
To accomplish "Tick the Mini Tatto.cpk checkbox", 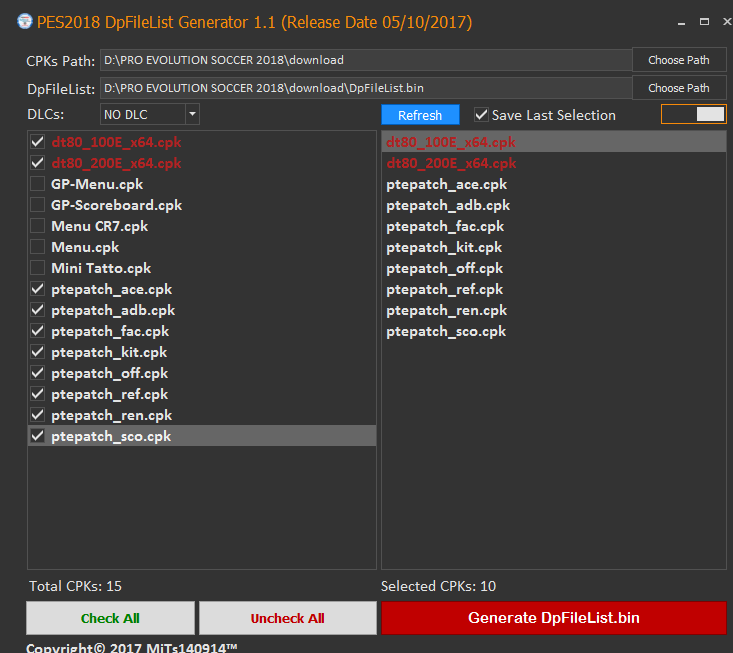I will tap(37, 268).
